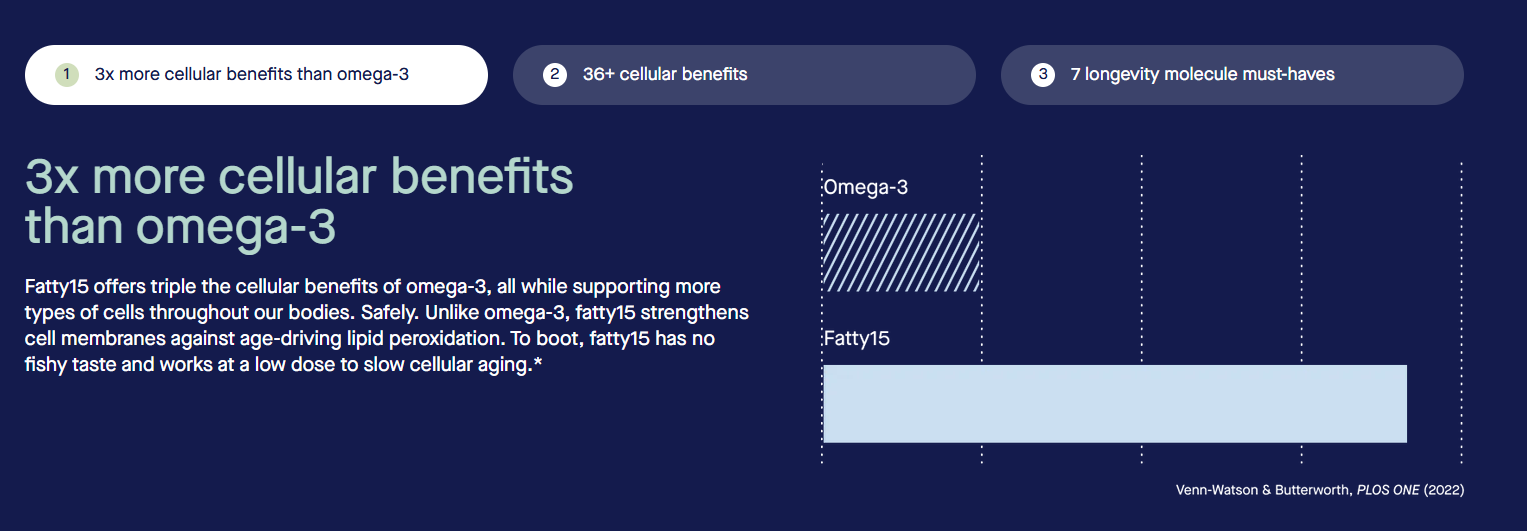This screenshot has height=531, width=1527.
Task: Select the "3x more cellular benefits than omega-3" tab
Action: pos(255,75)
